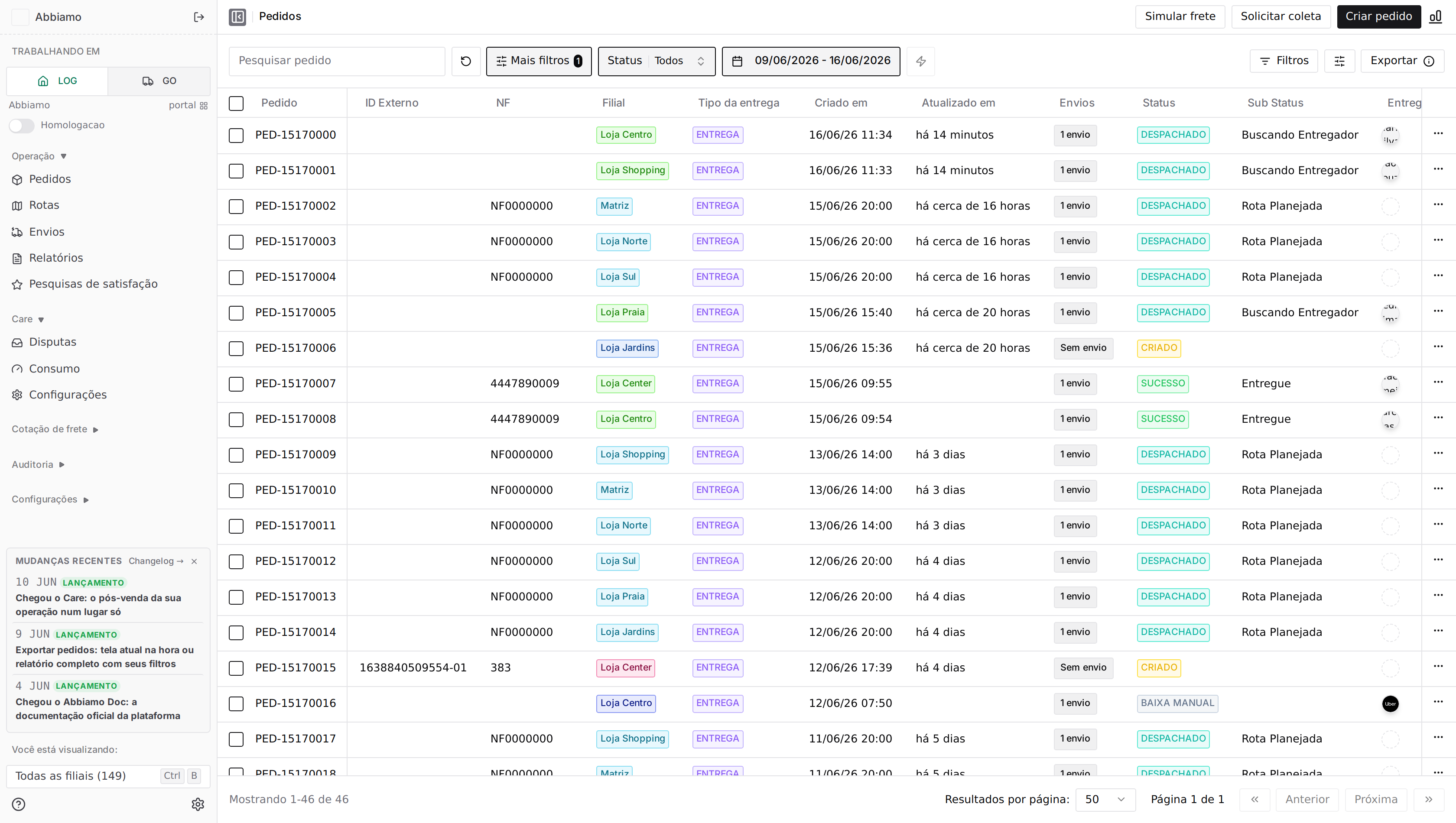Switch to the GO tab
The height and width of the screenshot is (823, 1456).
coord(159,81)
